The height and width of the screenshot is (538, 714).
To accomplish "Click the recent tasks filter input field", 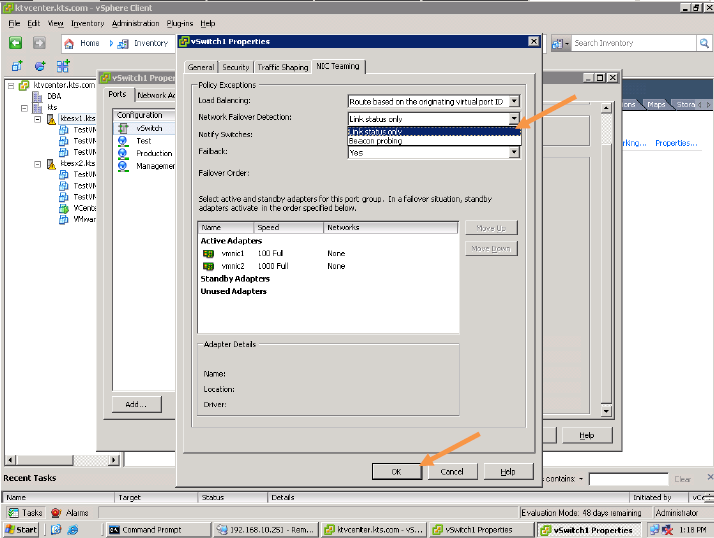I will [x=628, y=479].
